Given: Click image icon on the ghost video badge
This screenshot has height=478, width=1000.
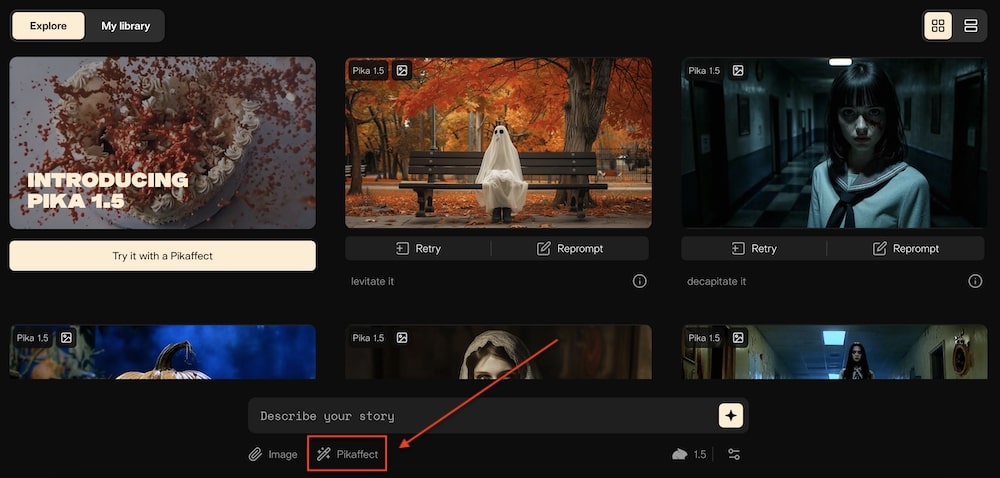Looking at the screenshot, I should coord(401,71).
